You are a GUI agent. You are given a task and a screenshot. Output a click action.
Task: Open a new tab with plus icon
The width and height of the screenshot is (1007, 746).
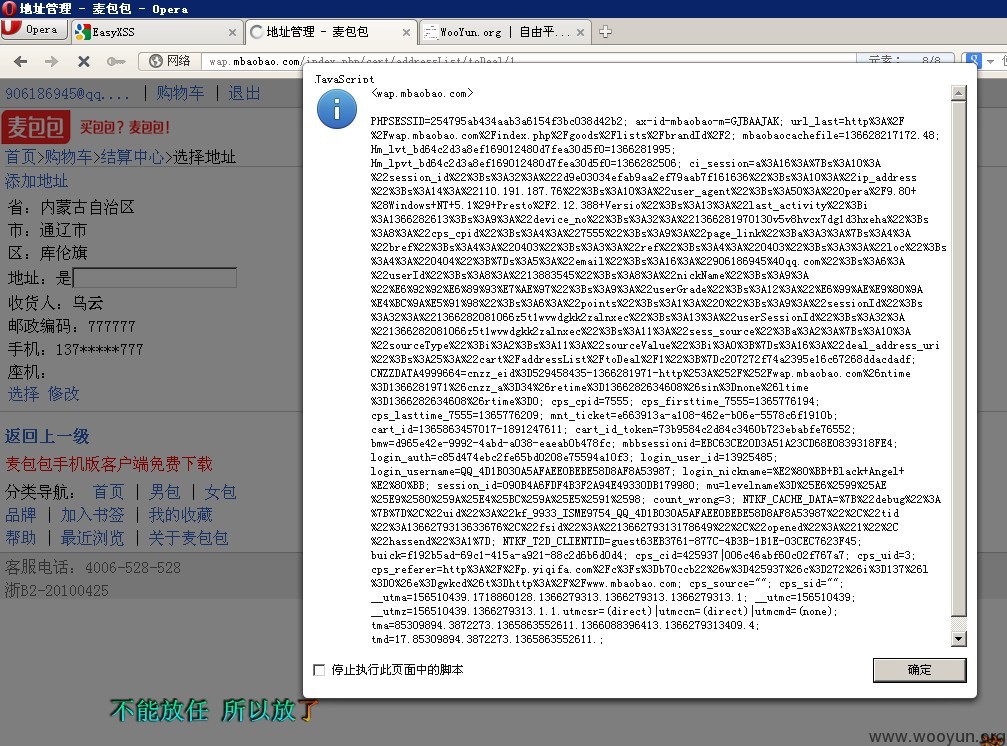(x=605, y=31)
